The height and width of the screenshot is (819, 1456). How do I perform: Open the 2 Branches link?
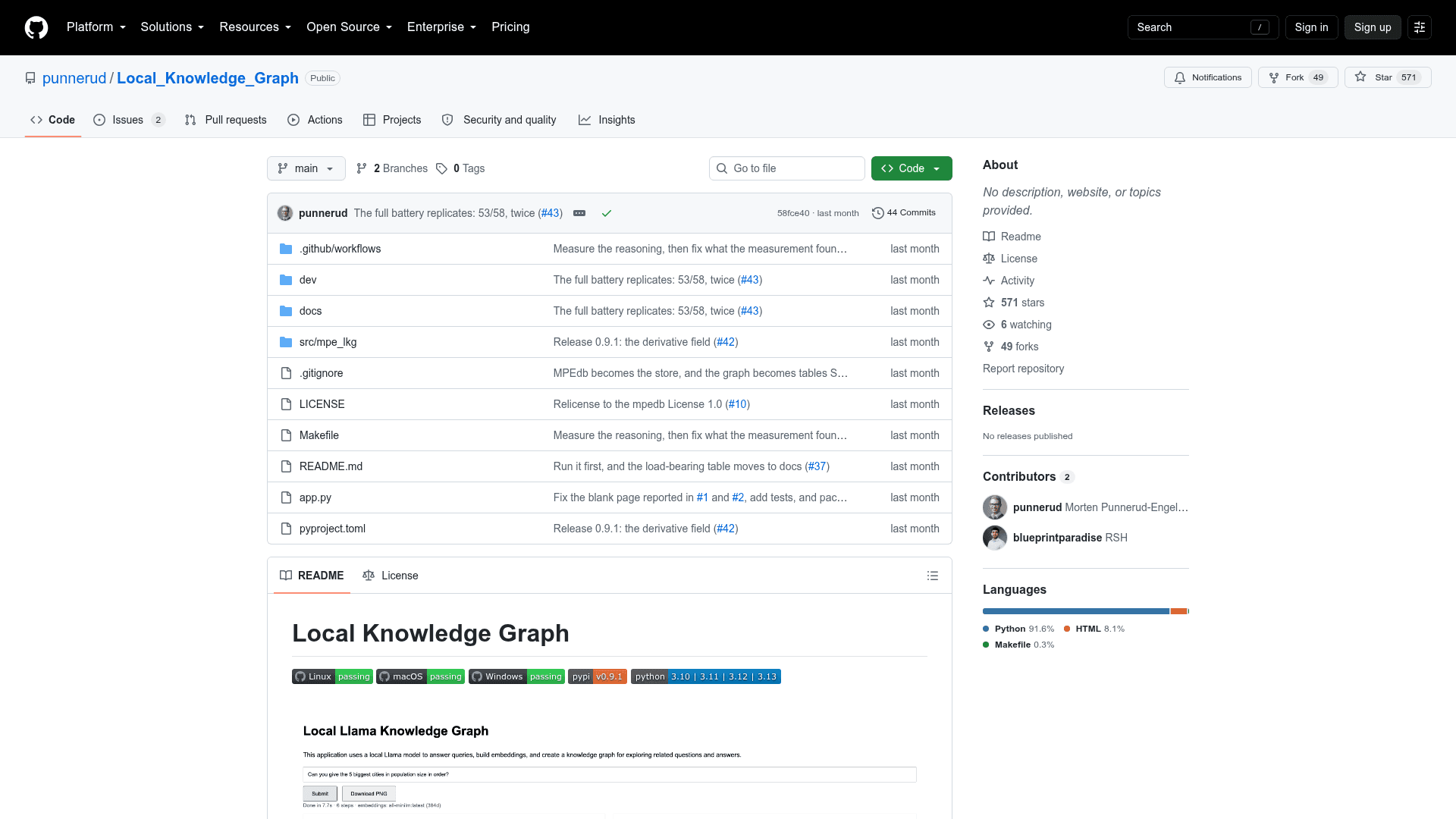point(392,168)
